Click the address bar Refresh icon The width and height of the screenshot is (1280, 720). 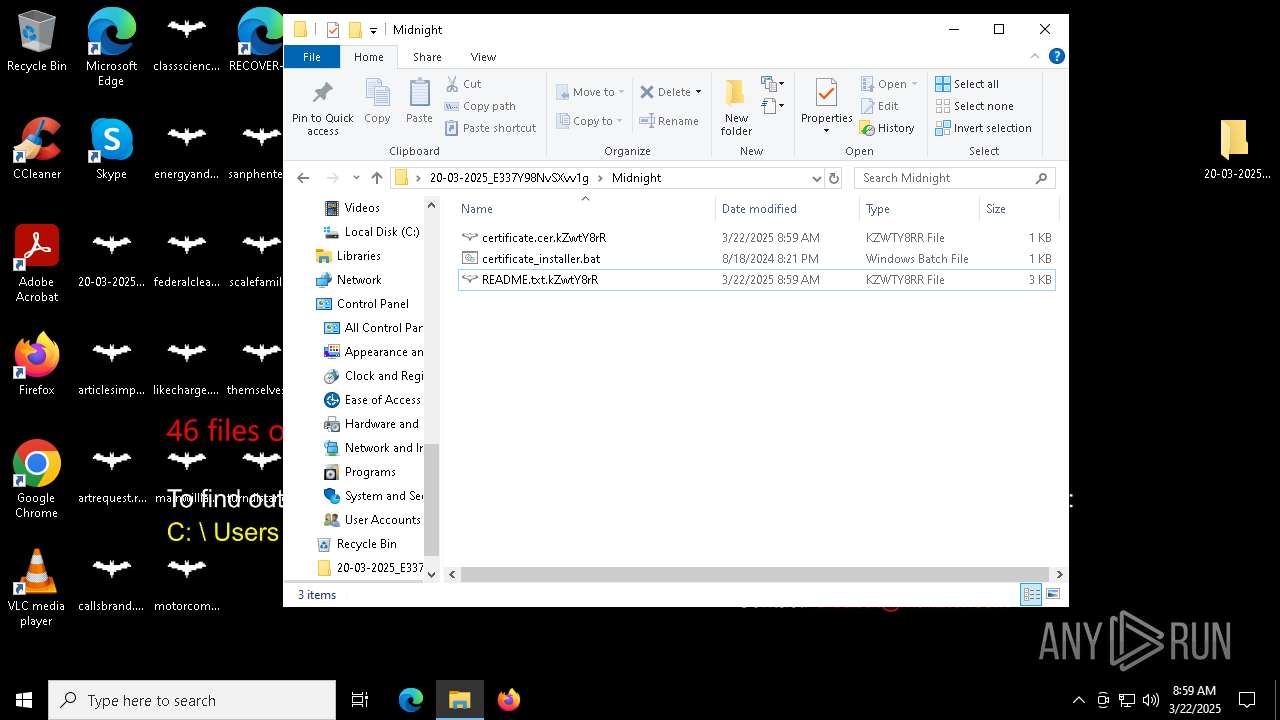click(834, 178)
